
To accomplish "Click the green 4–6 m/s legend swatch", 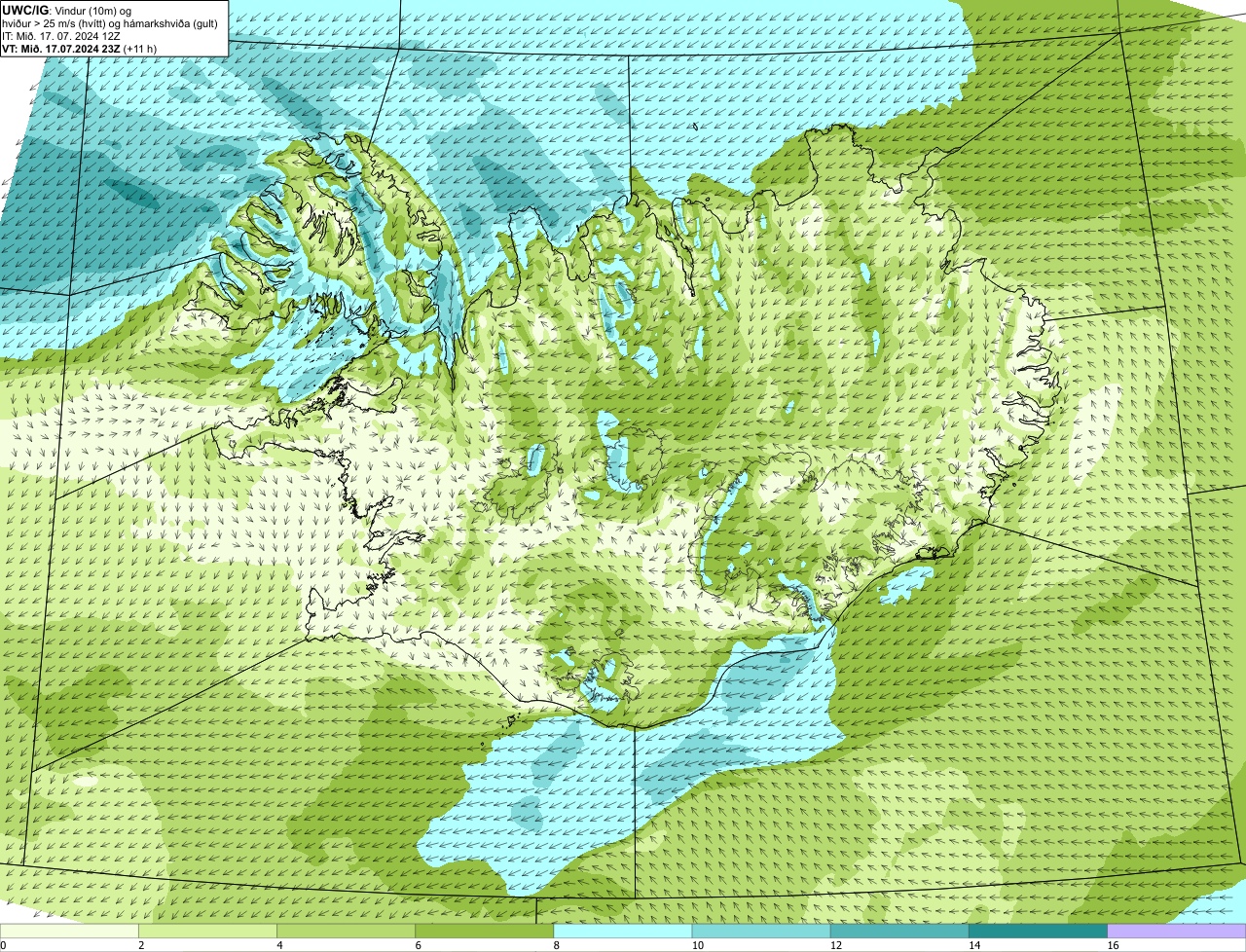I will (x=347, y=931).
